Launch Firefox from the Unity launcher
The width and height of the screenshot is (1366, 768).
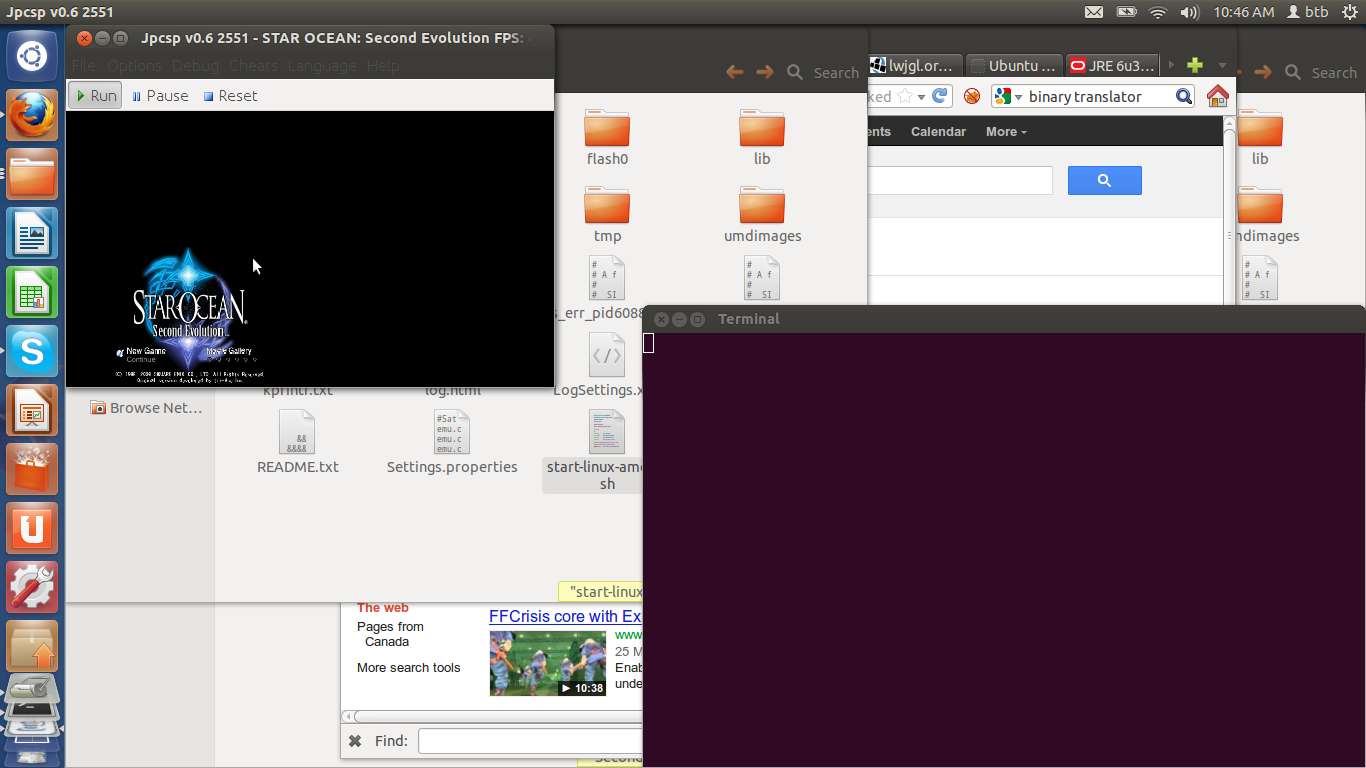click(32, 115)
